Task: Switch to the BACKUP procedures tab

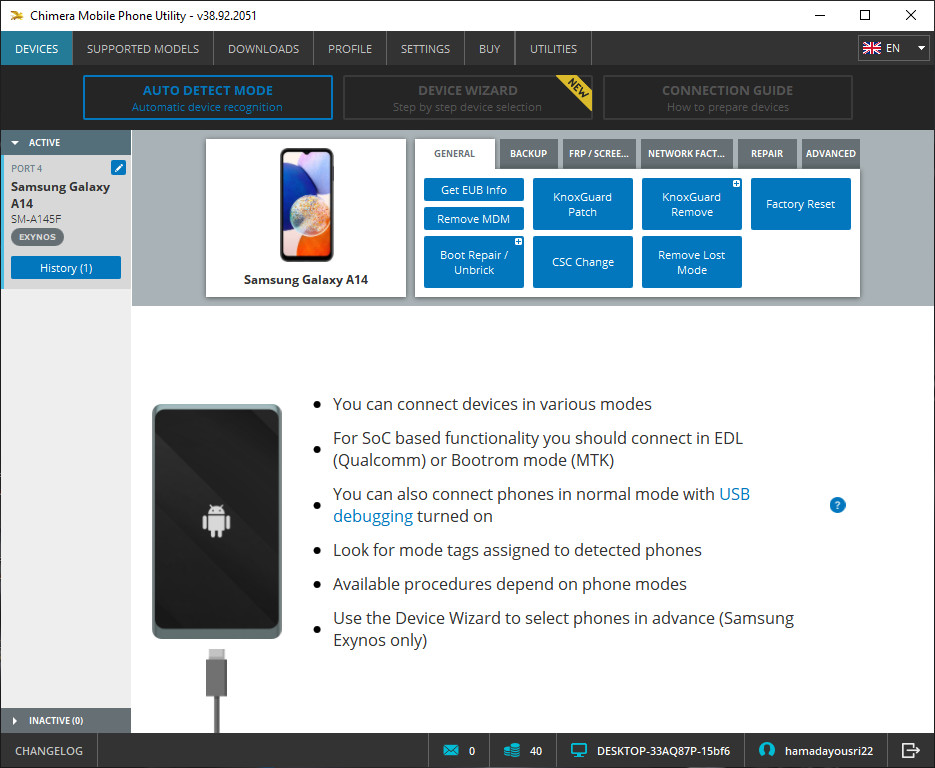Action: (528, 154)
